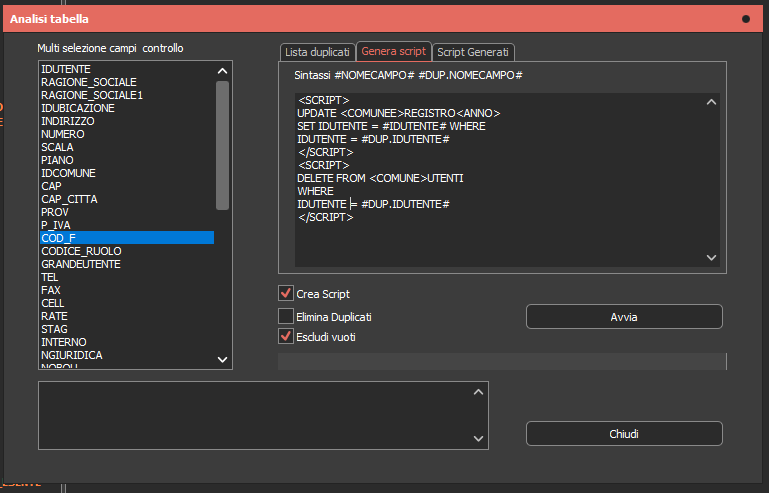
Task: Select the RATE field
Action: click(x=127, y=316)
